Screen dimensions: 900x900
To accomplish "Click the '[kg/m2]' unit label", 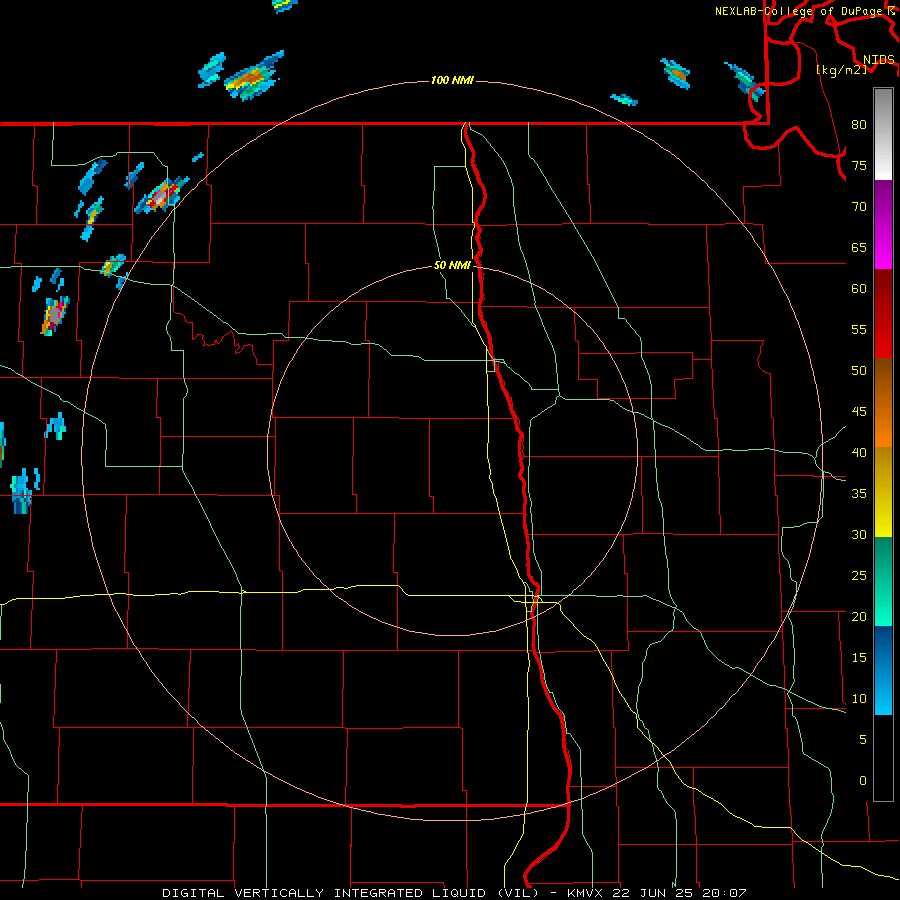I will (x=841, y=70).
